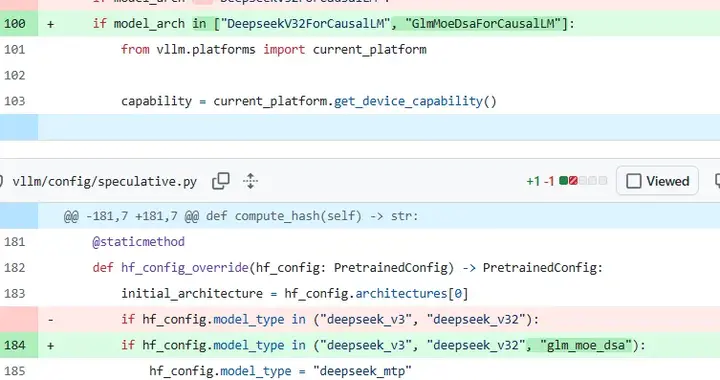Click the "GlmMoeDsaForCausalLM" added string
The width and height of the screenshot is (720, 380).
coord(483,23)
